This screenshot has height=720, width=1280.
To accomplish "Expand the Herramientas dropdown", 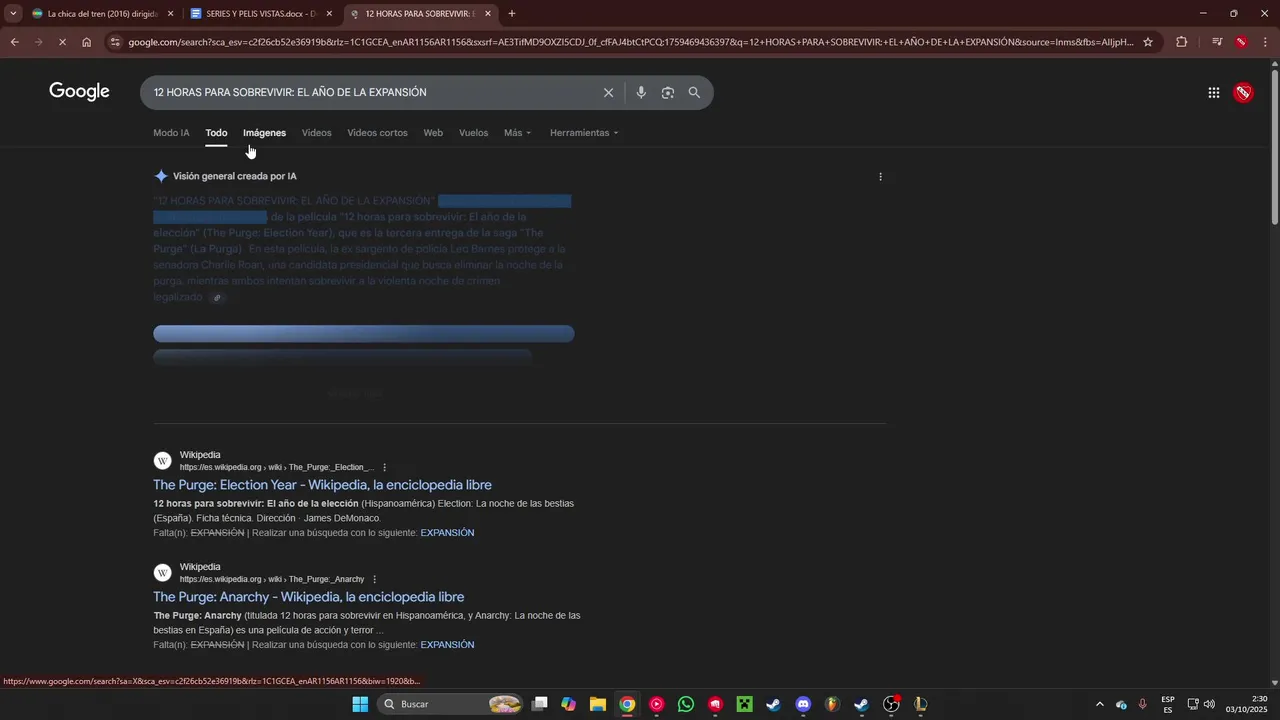I will tap(584, 133).
